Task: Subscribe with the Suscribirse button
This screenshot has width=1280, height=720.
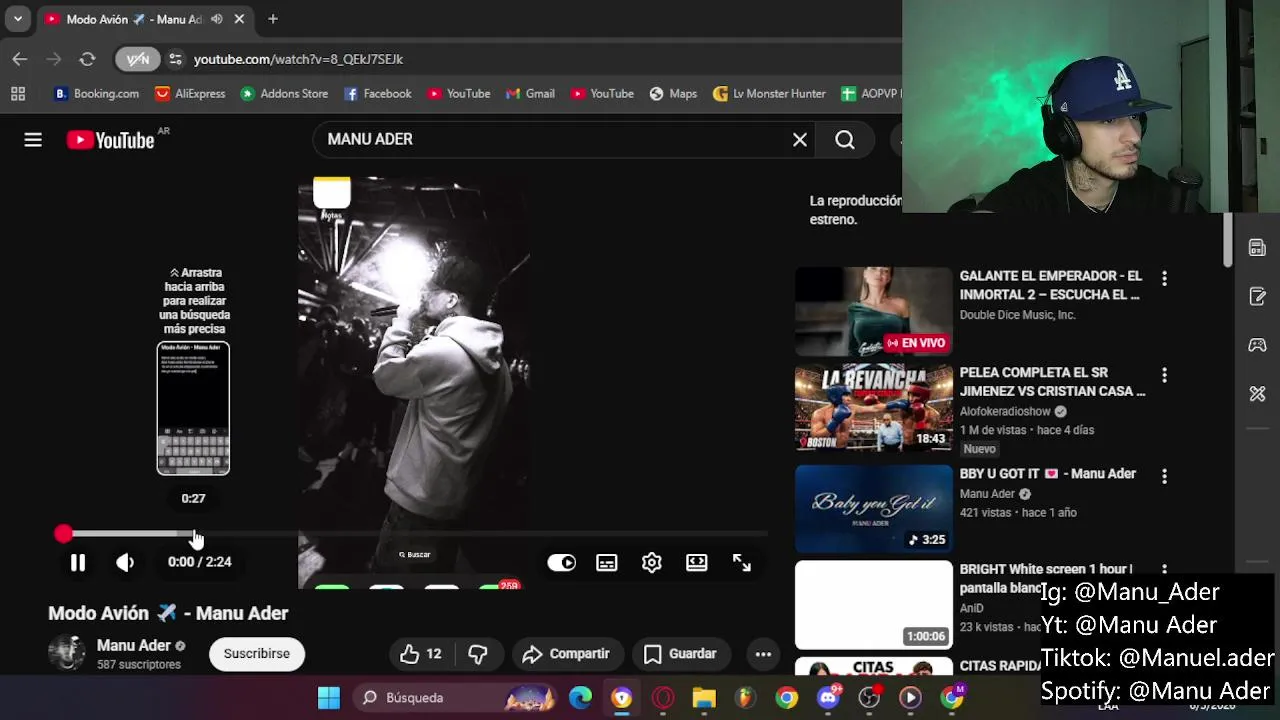Action: tap(257, 654)
